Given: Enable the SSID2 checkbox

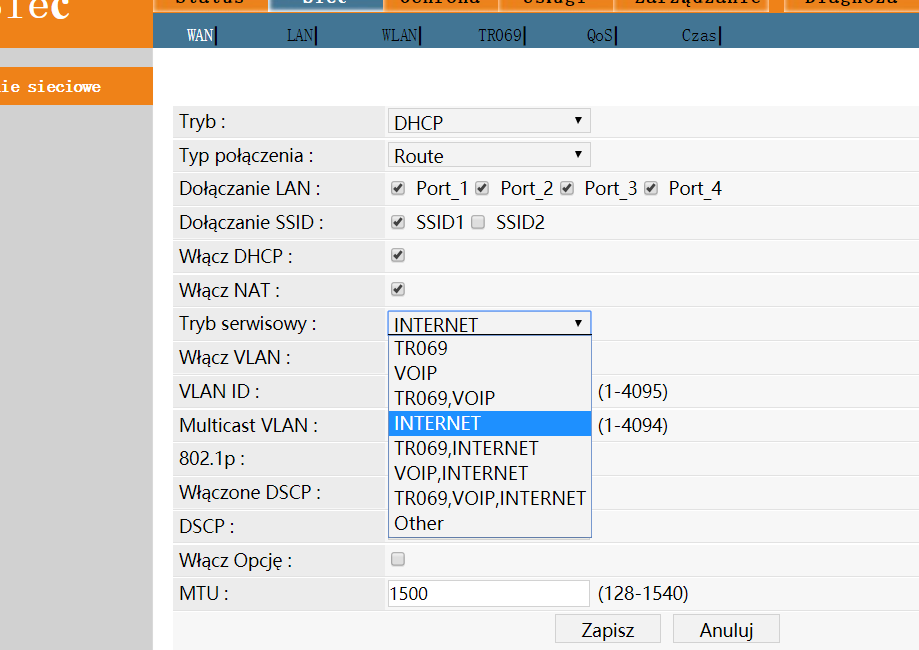Looking at the screenshot, I should [478, 222].
